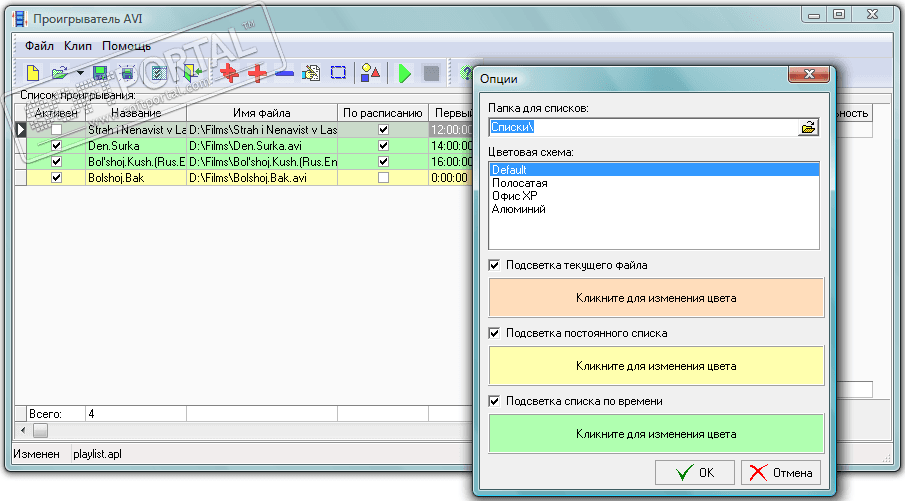Toggle Подсветка списка по времени checkbox

point(494,401)
